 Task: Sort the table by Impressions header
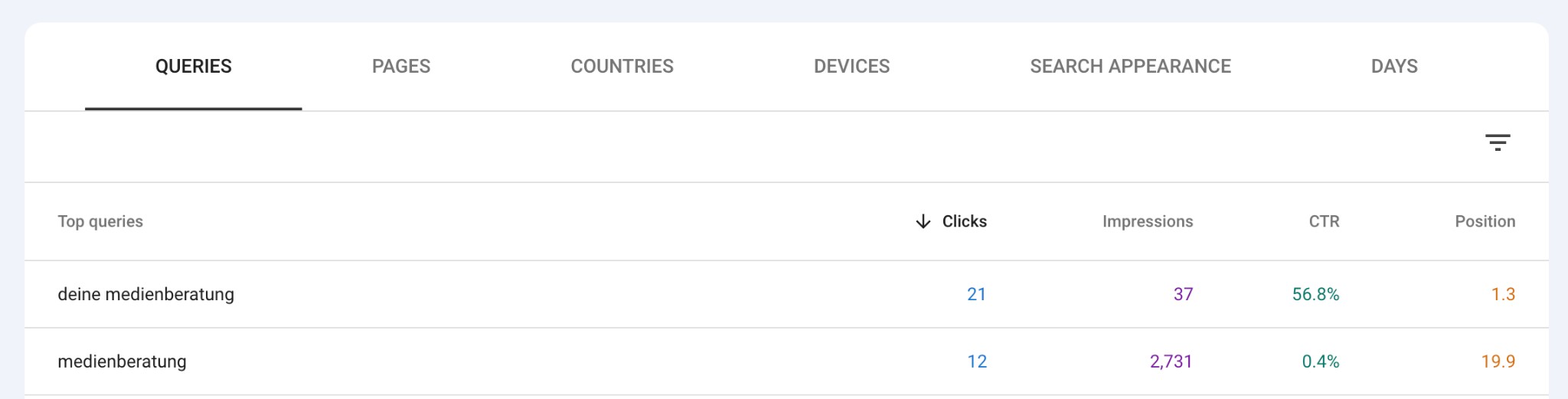point(1147,222)
